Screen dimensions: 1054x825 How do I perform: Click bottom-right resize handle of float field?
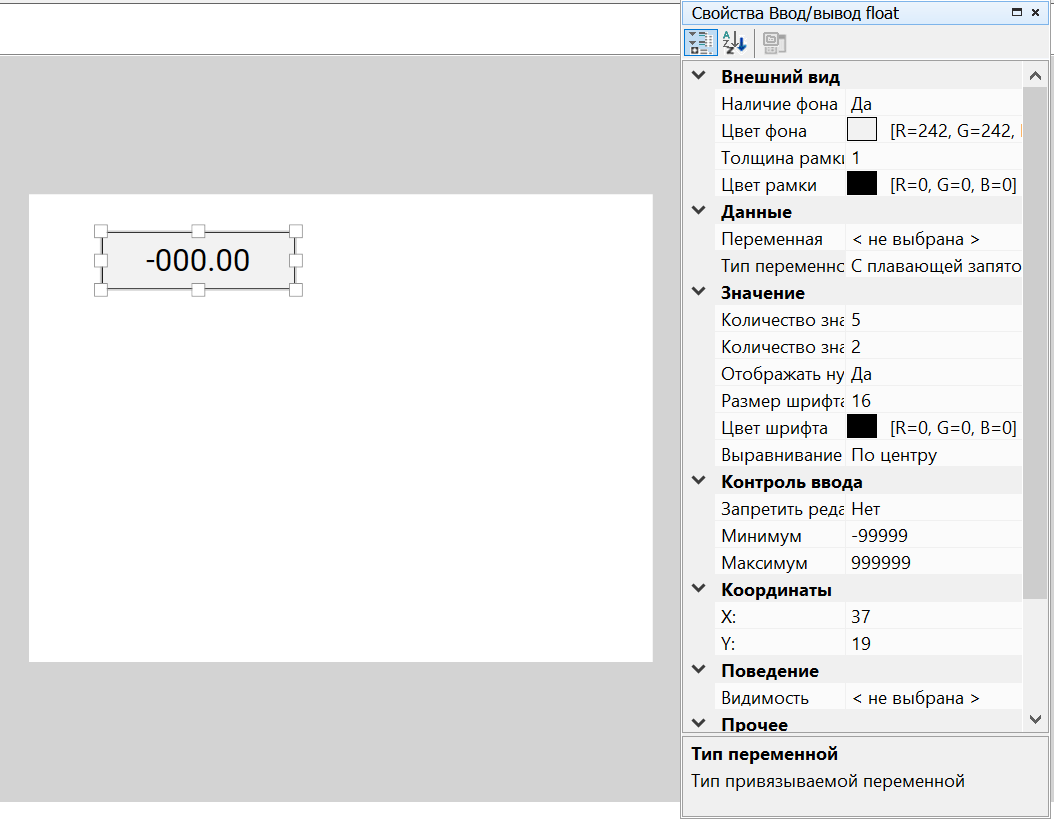296,290
